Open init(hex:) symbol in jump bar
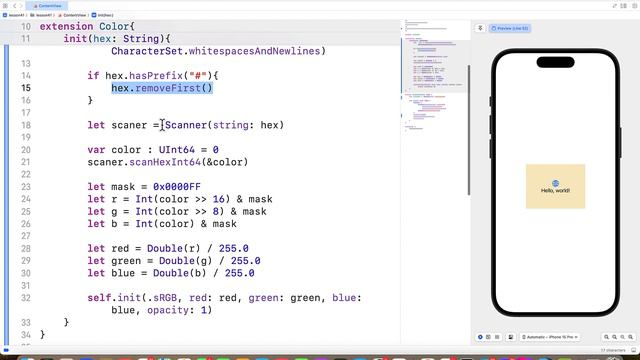The width and height of the screenshot is (640, 360). [x=103, y=15]
